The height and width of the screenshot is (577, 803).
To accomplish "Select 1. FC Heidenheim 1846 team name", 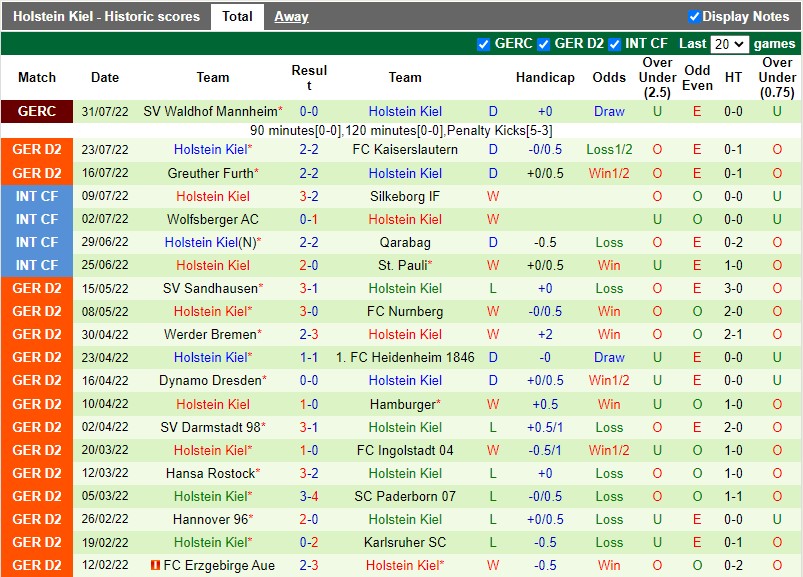I will pyautogui.click(x=405, y=357).
